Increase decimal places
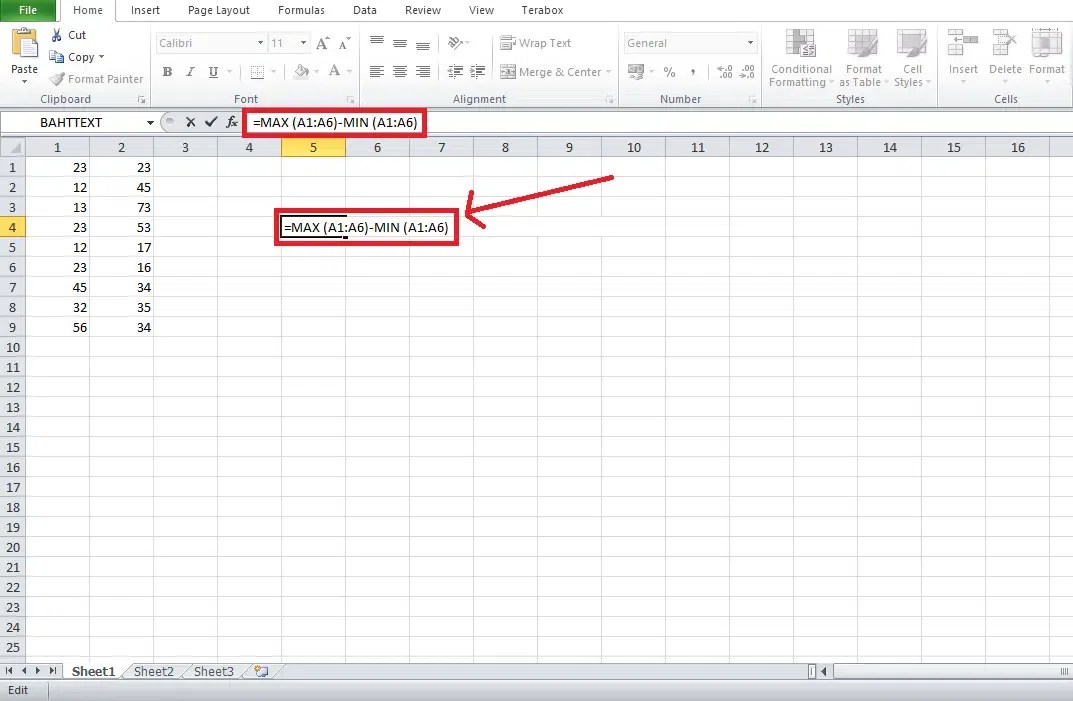The height and width of the screenshot is (701, 1073). [x=725, y=72]
